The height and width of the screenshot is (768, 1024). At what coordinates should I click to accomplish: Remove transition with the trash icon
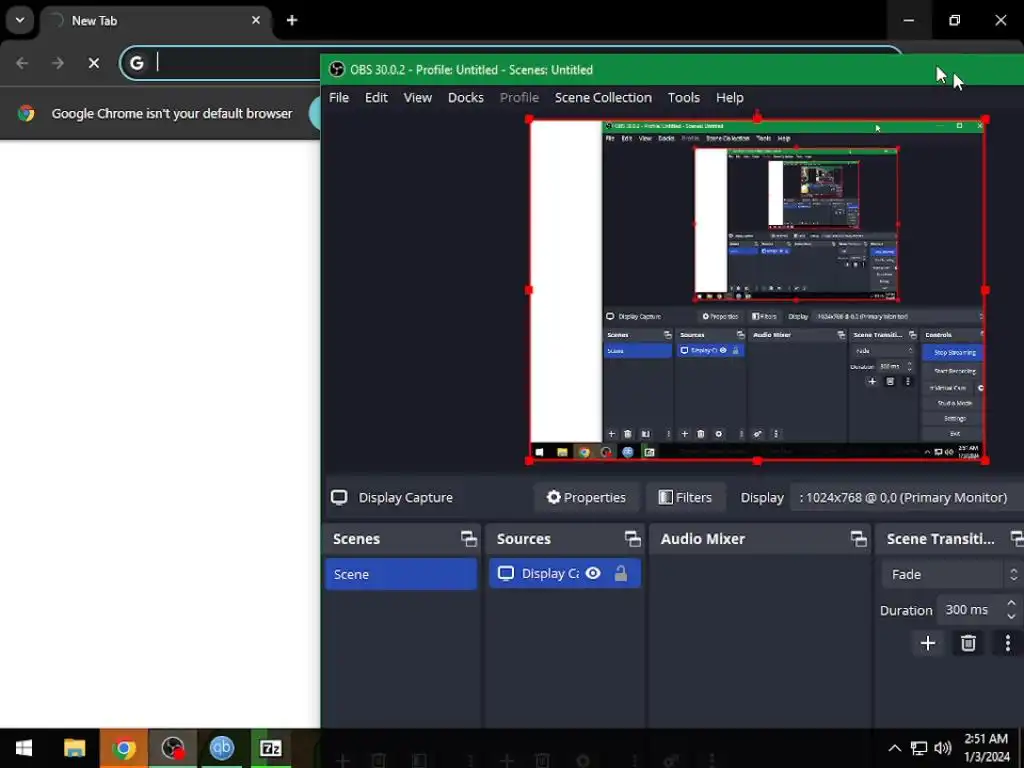pyautogui.click(x=968, y=643)
